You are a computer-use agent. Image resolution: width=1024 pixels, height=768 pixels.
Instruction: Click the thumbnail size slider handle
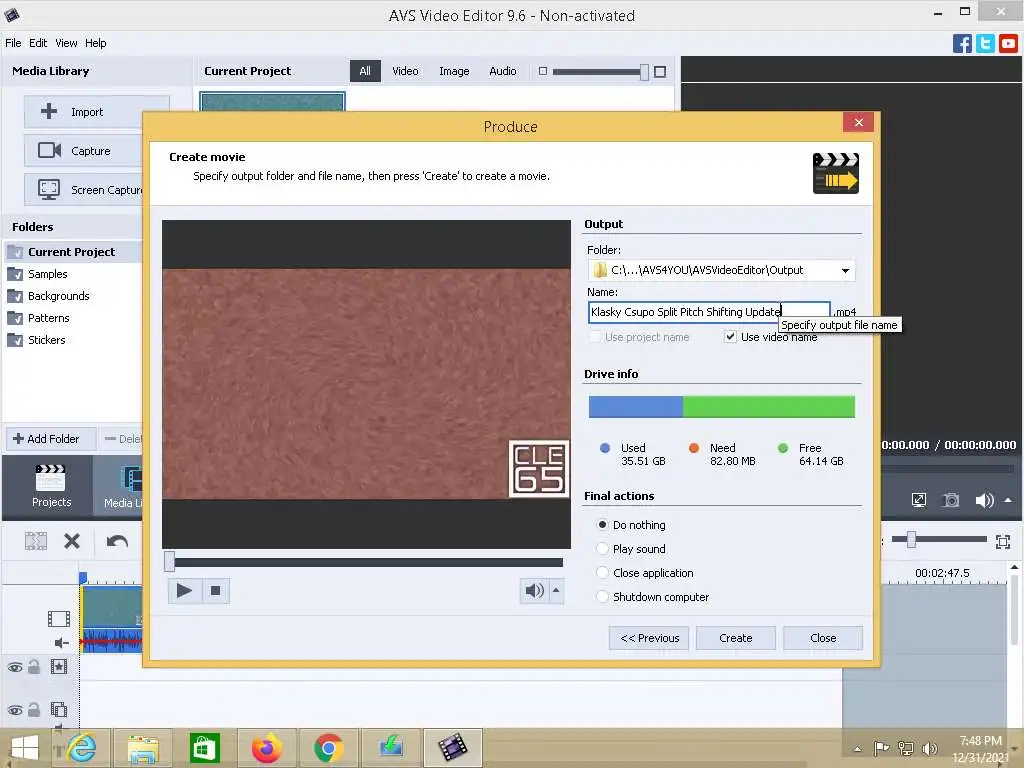tap(645, 72)
